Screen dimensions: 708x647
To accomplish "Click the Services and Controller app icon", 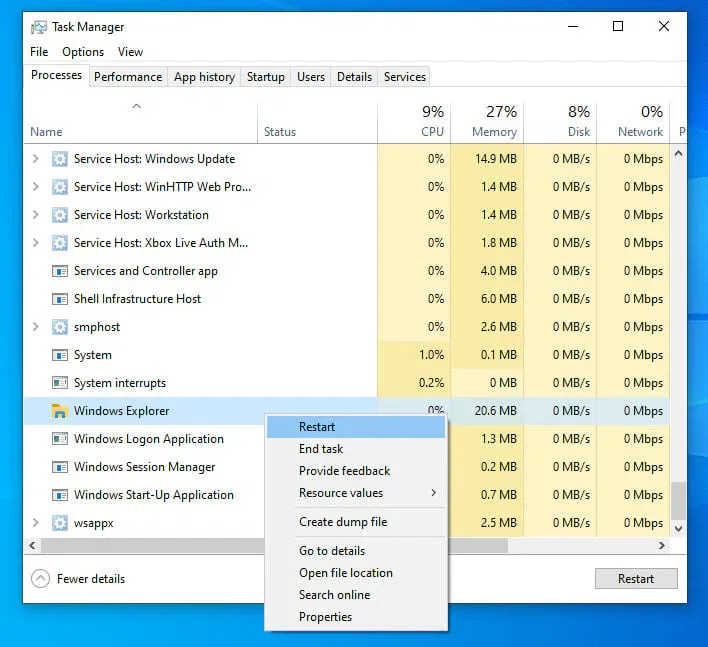I will coord(59,271).
